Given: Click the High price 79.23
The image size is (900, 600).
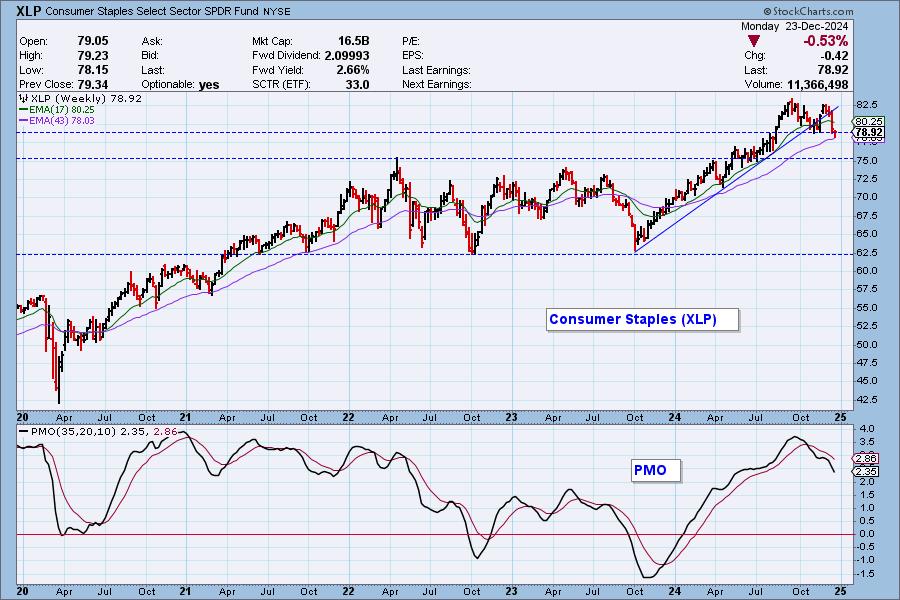Looking at the screenshot, I should [x=92, y=56].
